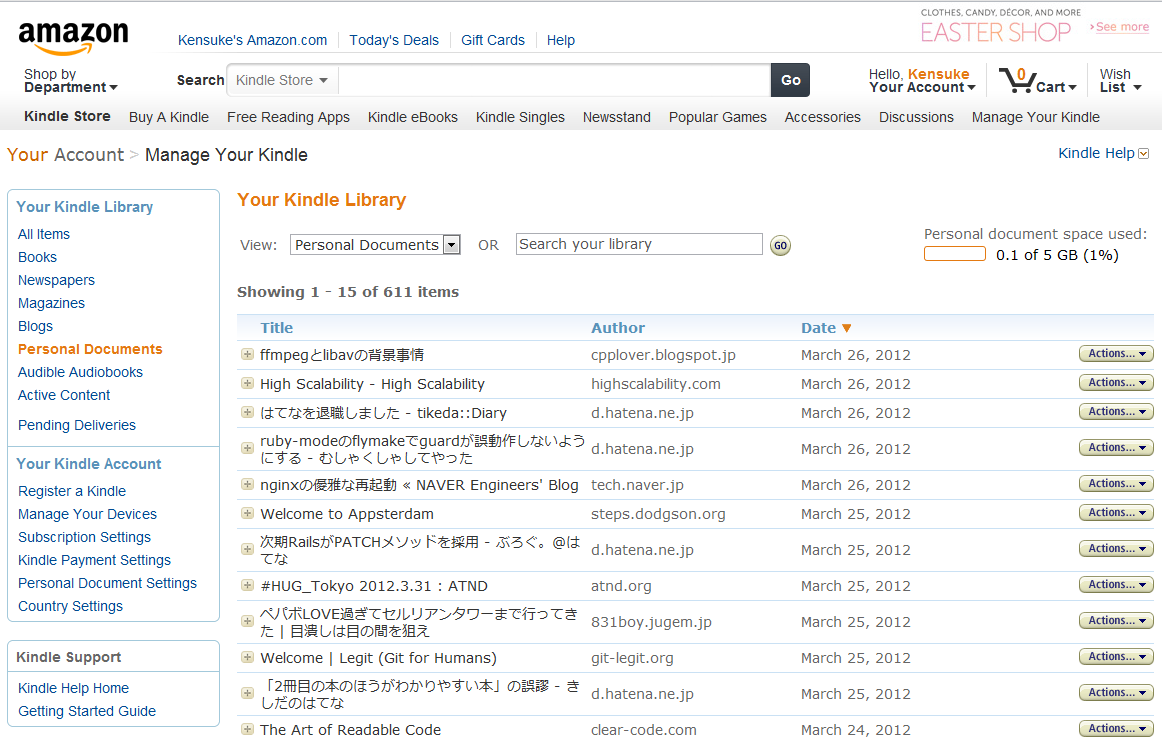Image resolution: width=1162 pixels, height=741 pixels.
Task: Show All Items in library sidebar
Action: pyautogui.click(x=44, y=234)
